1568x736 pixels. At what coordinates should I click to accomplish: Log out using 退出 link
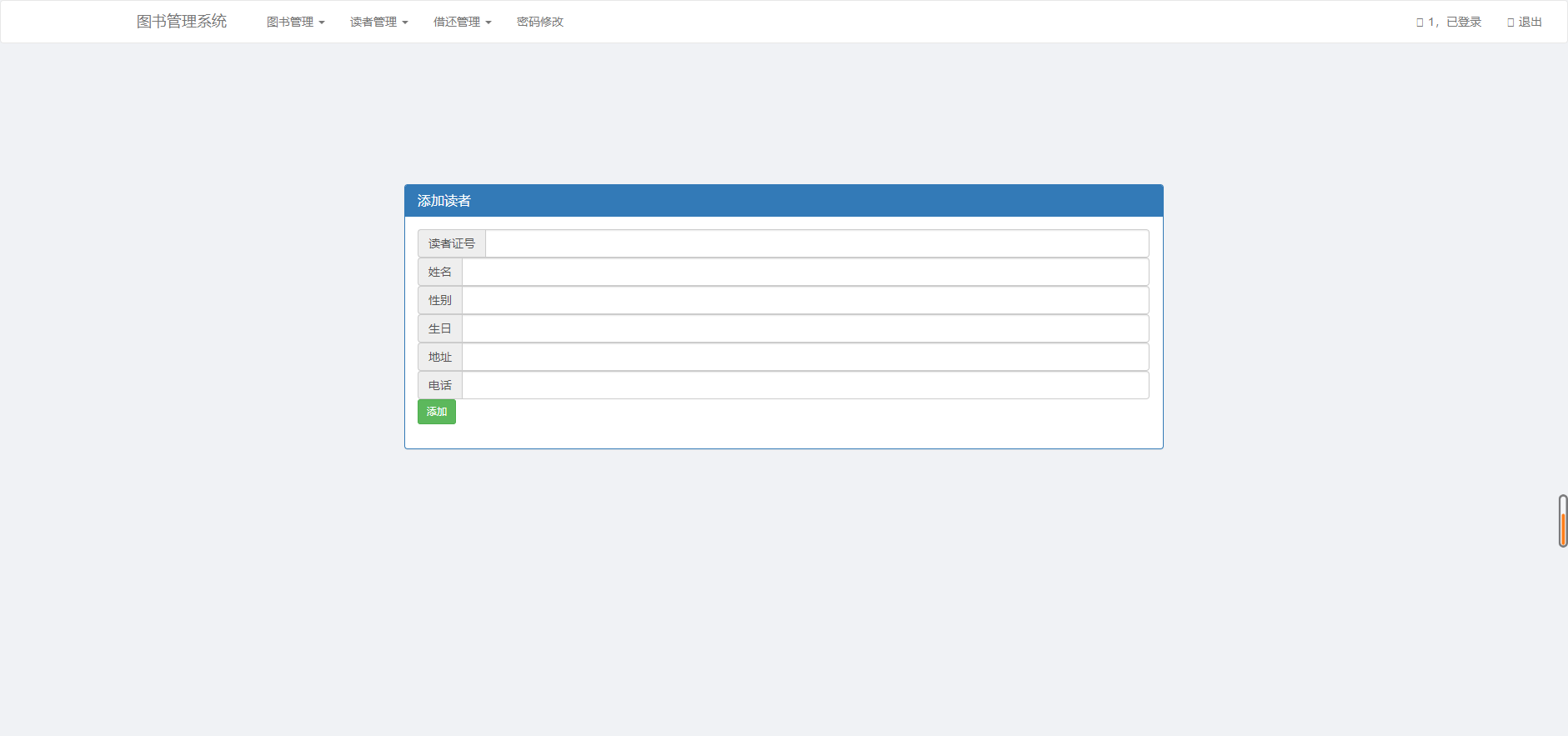tap(1525, 22)
